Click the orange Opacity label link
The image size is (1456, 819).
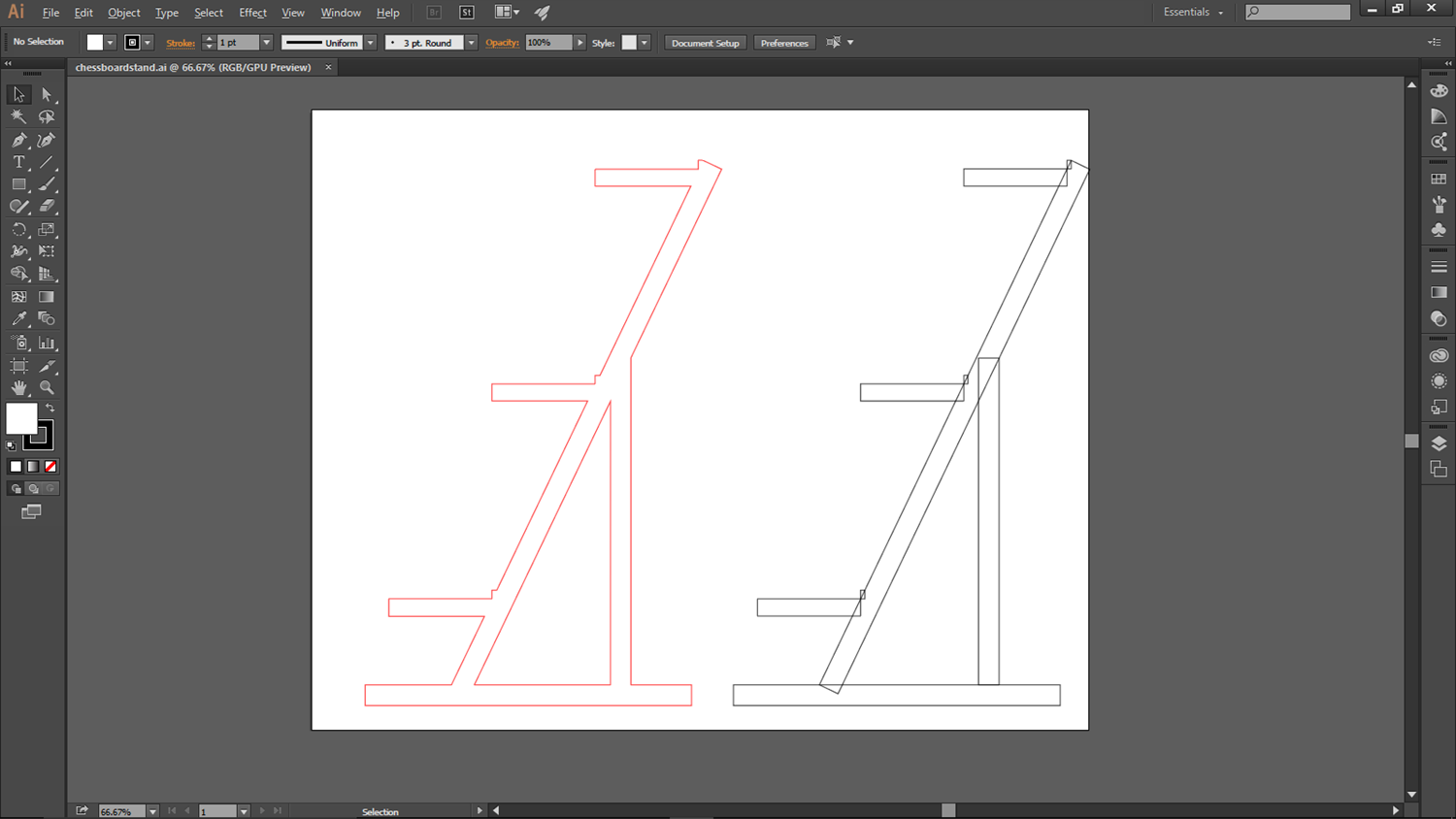pos(502,43)
